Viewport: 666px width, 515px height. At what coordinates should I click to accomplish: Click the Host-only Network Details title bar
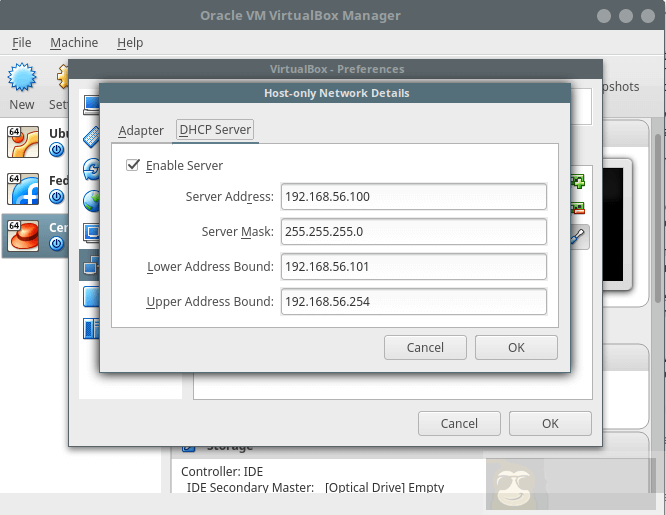(x=335, y=93)
